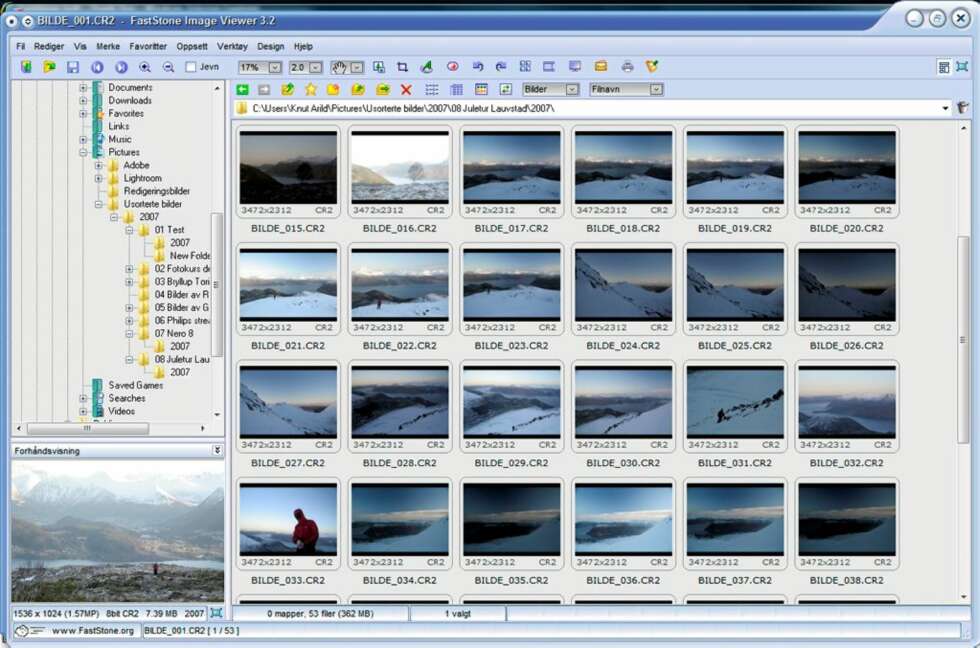980x648 pixels.
Task: Select the Videos folder in tree
Action: [x=121, y=411]
